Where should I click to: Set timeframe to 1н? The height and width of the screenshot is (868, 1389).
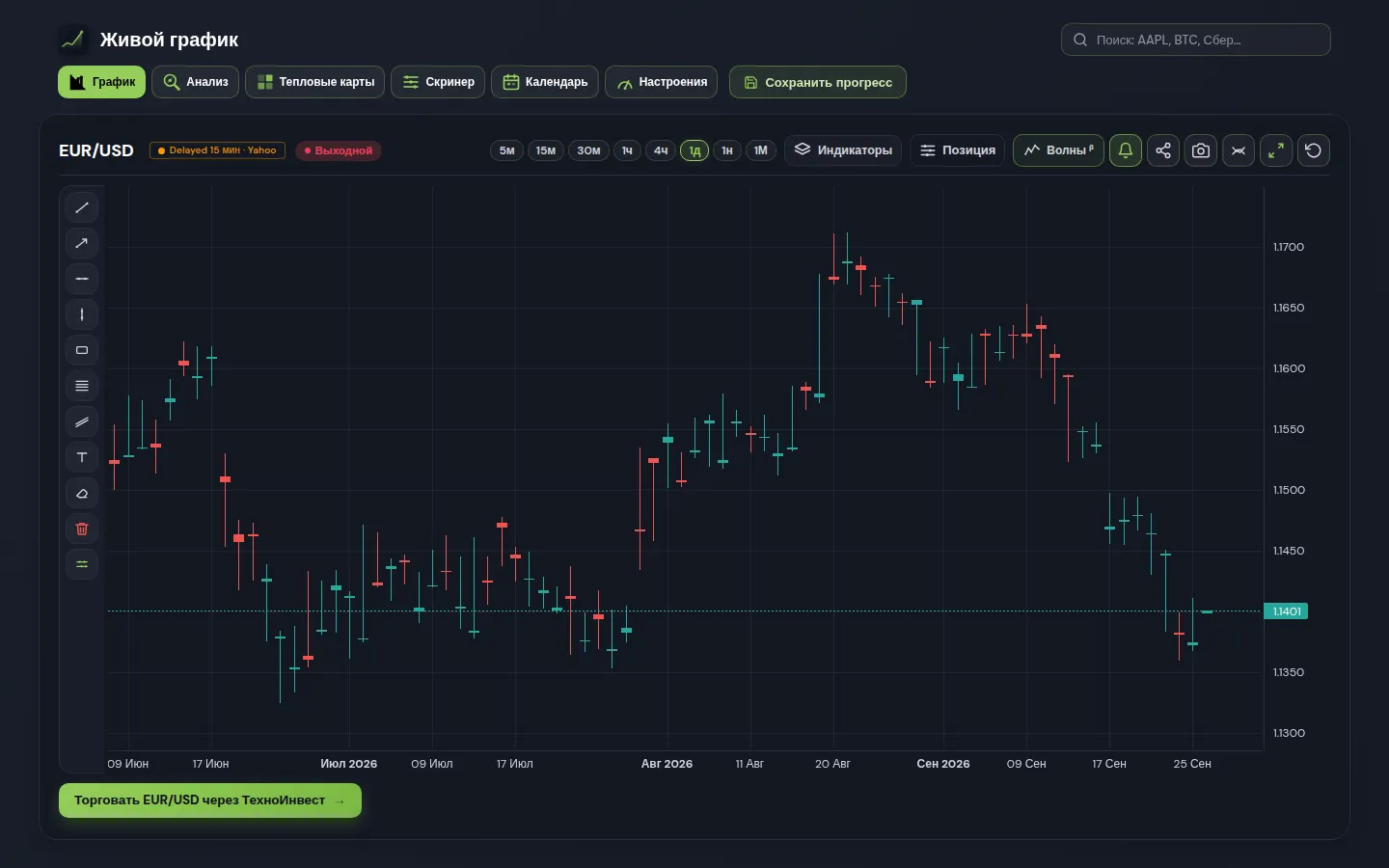click(x=727, y=150)
